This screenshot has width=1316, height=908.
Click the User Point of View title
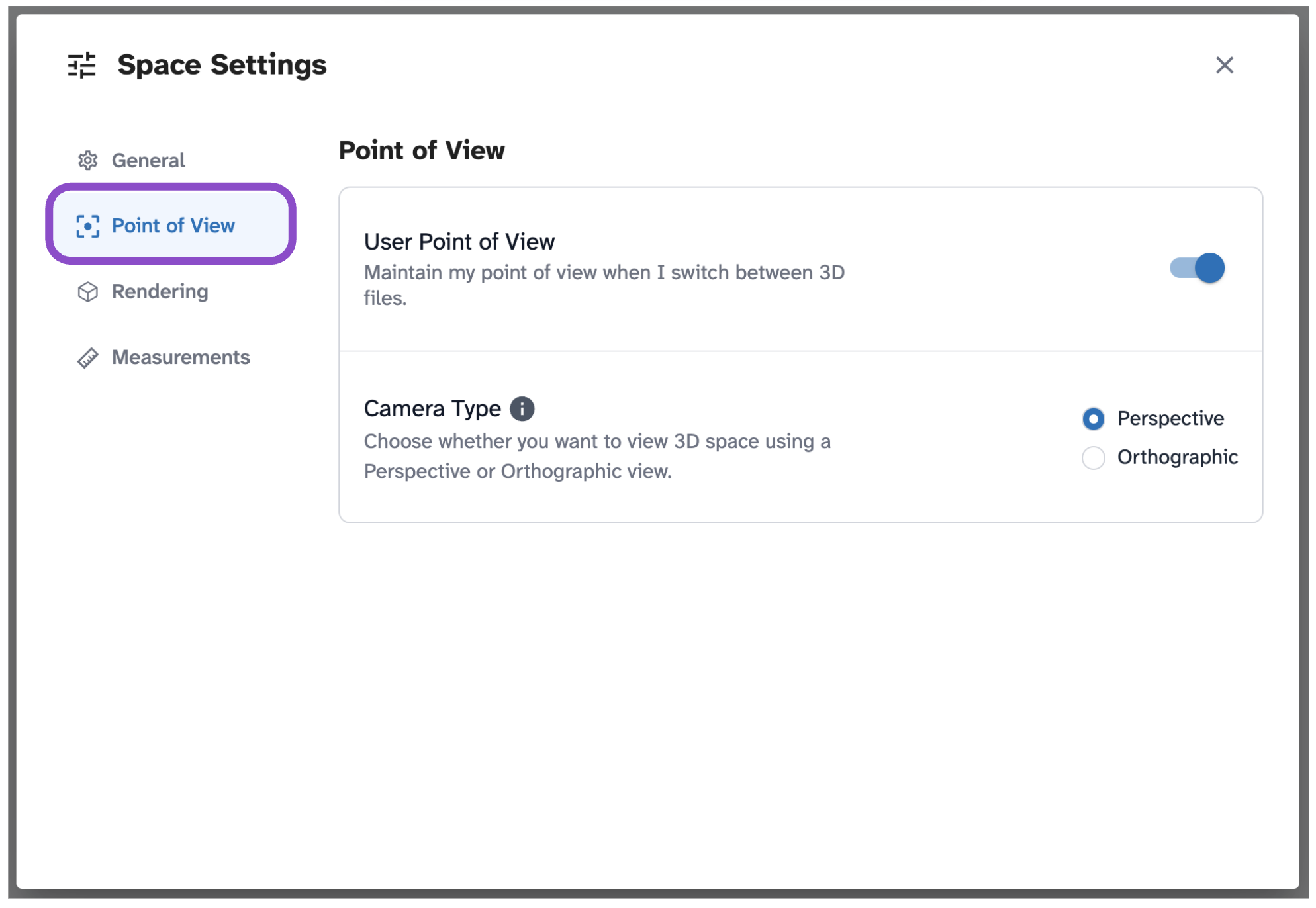click(459, 242)
